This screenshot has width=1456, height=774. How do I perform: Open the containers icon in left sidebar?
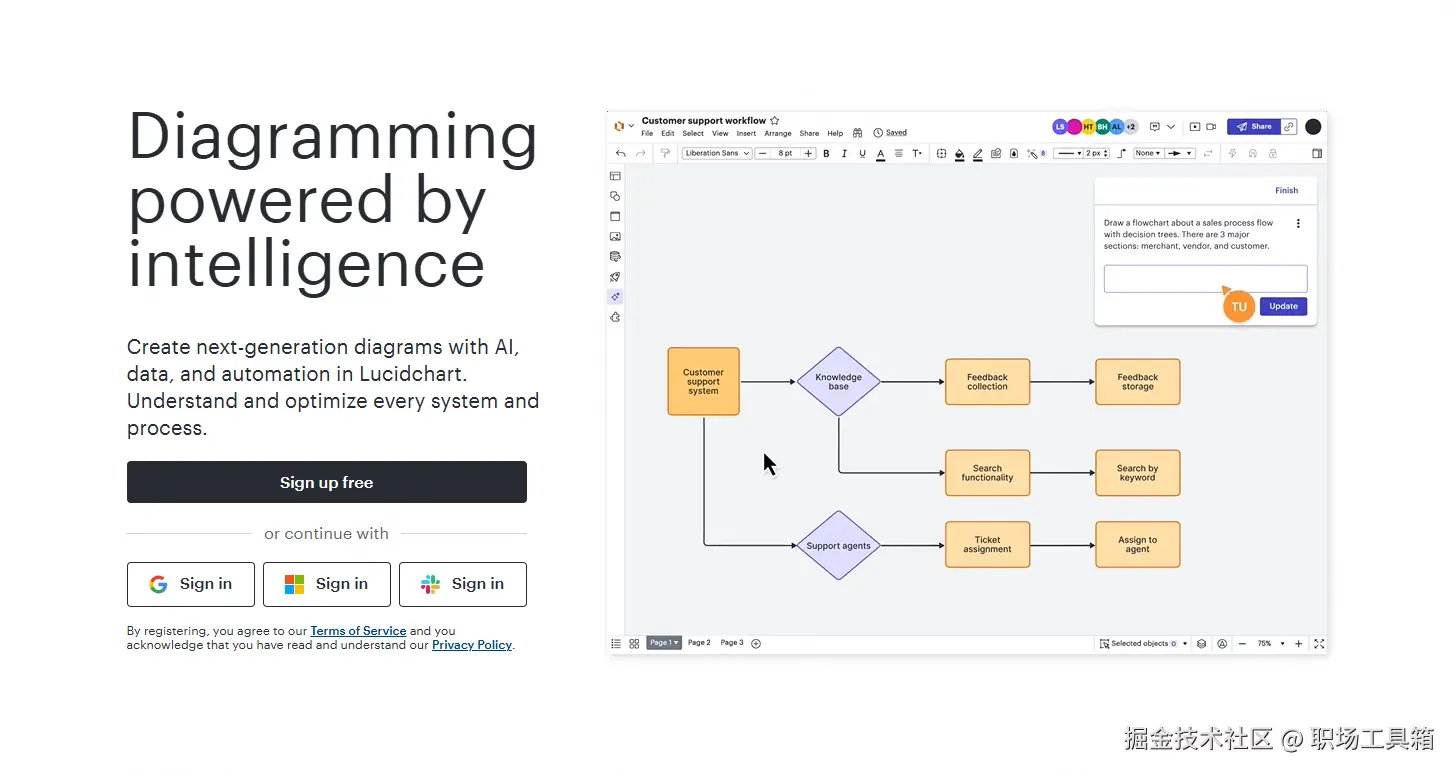coord(615,216)
